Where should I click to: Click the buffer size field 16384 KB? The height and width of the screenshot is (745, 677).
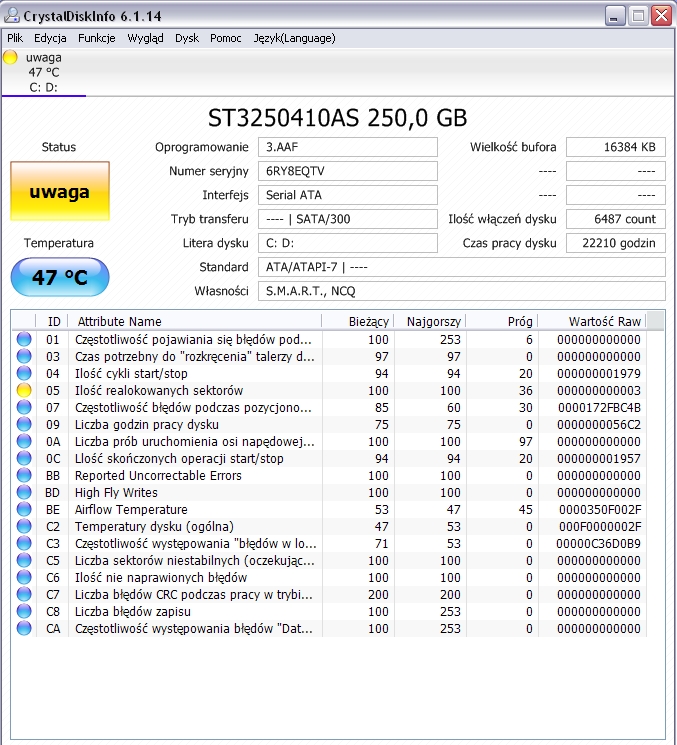[x=616, y=147]
